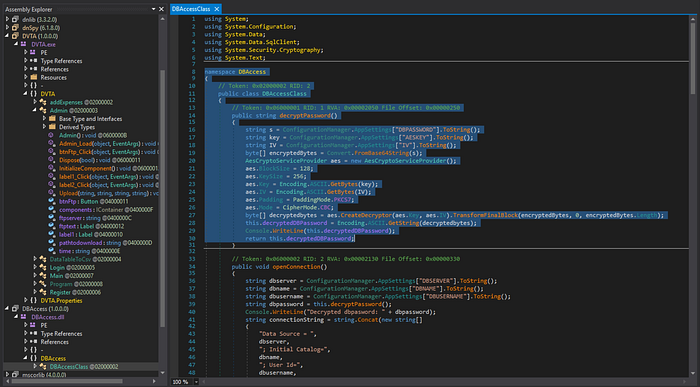Click decryptPassword method name in code
This screenshot has height=387, width=700.
(x=305, y=116)
